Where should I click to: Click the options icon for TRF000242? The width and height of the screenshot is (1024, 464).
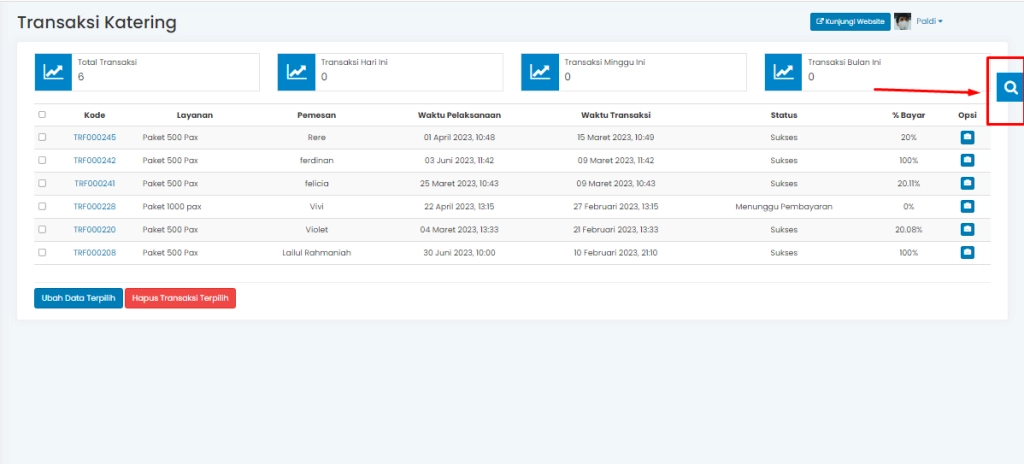pos(967,160)
